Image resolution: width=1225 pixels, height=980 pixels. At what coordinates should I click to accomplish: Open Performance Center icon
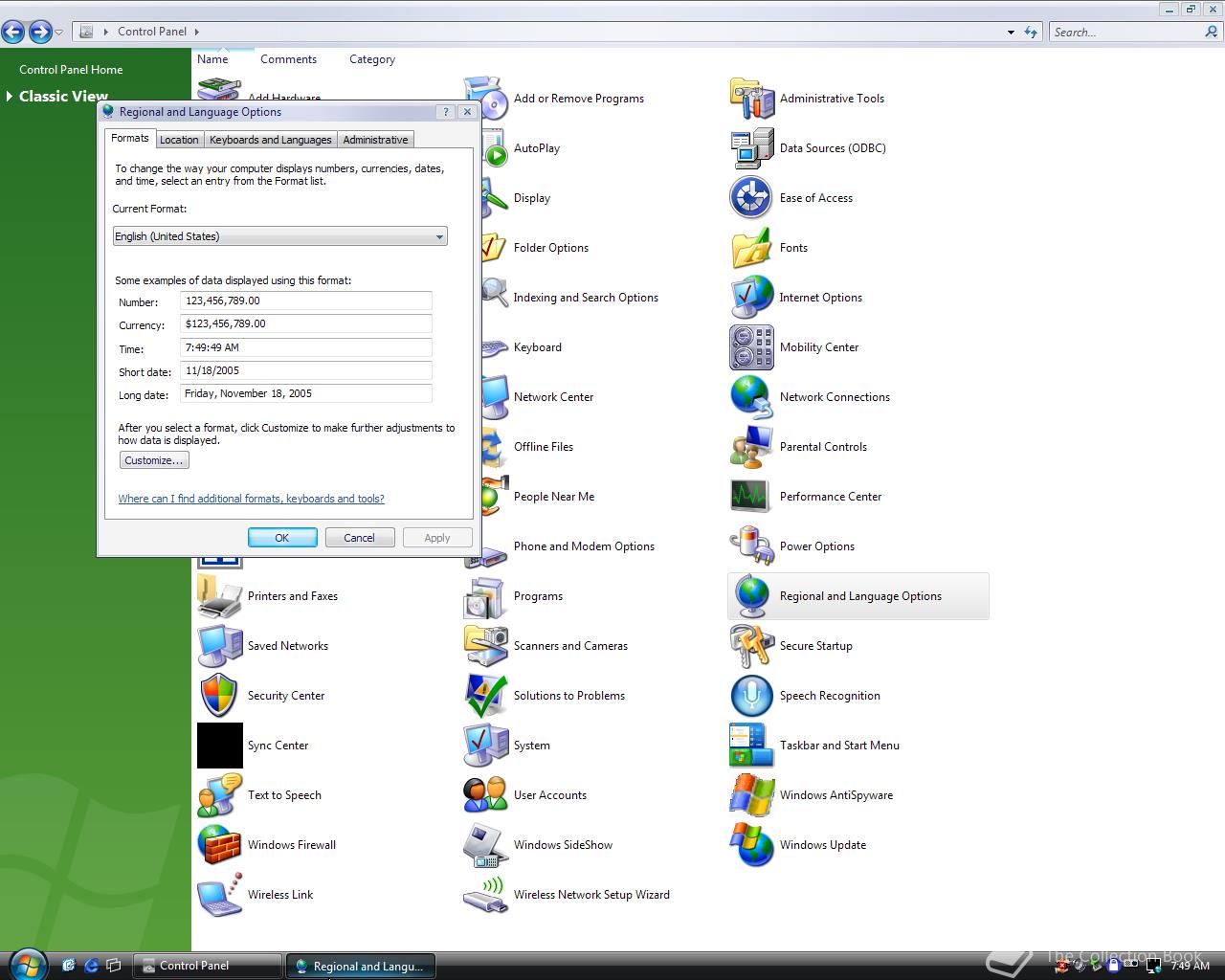tap(752, 497)
